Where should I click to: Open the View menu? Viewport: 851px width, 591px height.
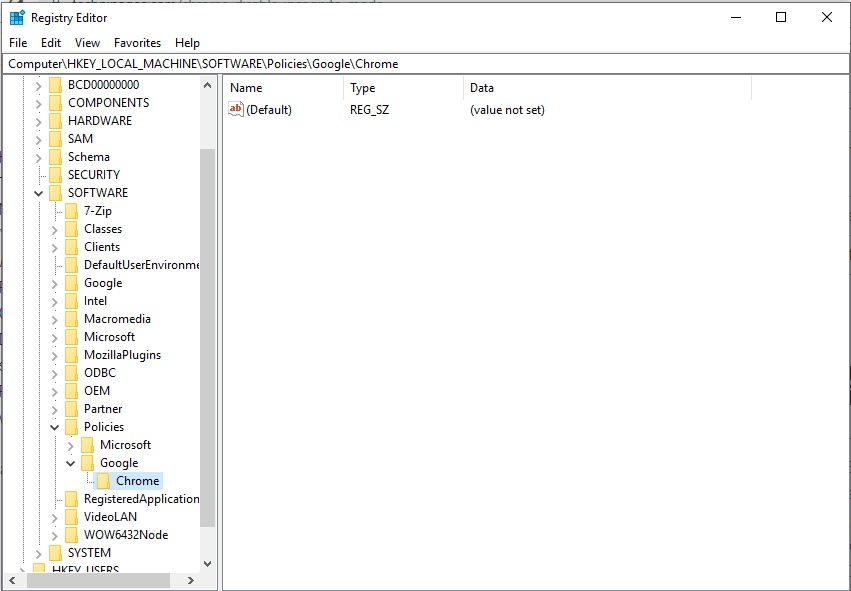87,43
